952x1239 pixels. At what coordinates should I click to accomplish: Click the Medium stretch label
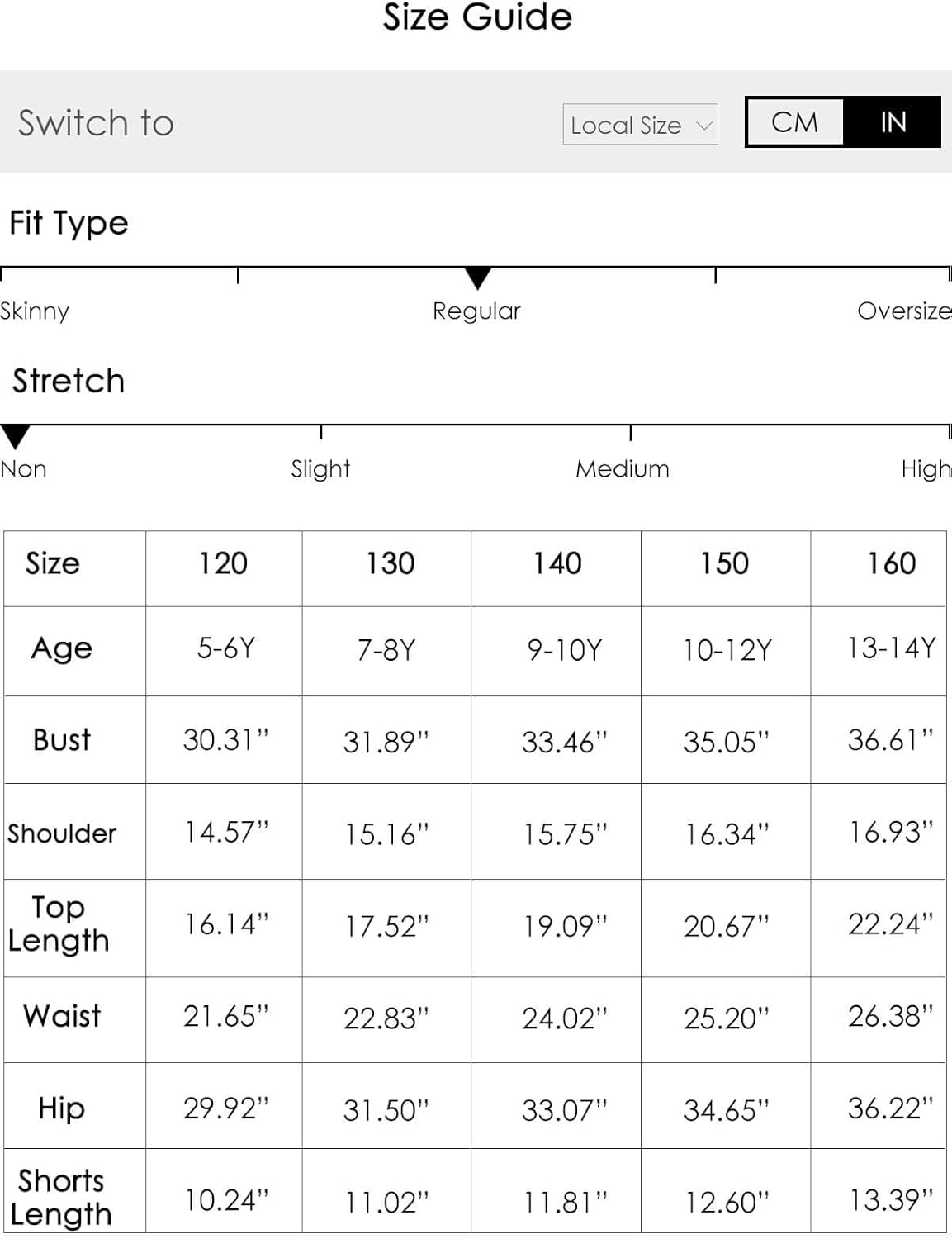click(x=623, y=468)
